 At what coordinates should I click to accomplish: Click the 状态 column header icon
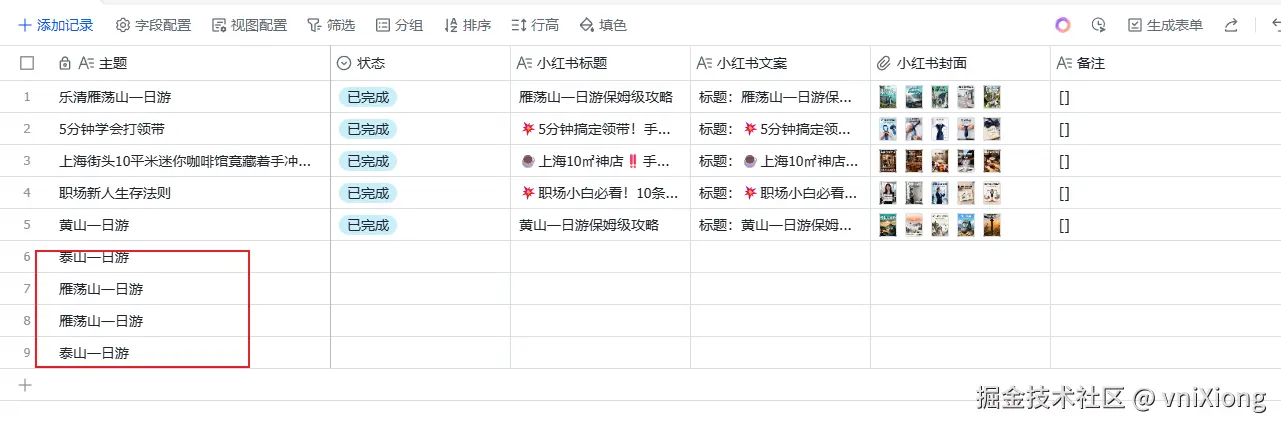point(344,63)
